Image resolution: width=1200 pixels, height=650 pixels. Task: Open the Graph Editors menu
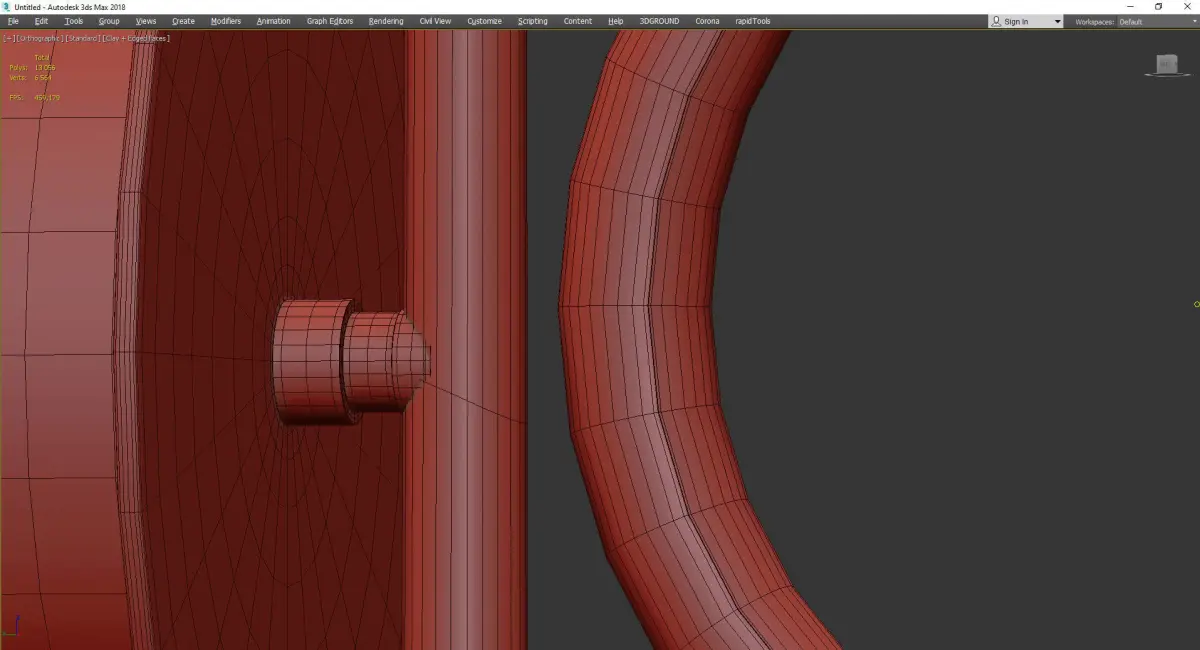[x=330, y=21]
